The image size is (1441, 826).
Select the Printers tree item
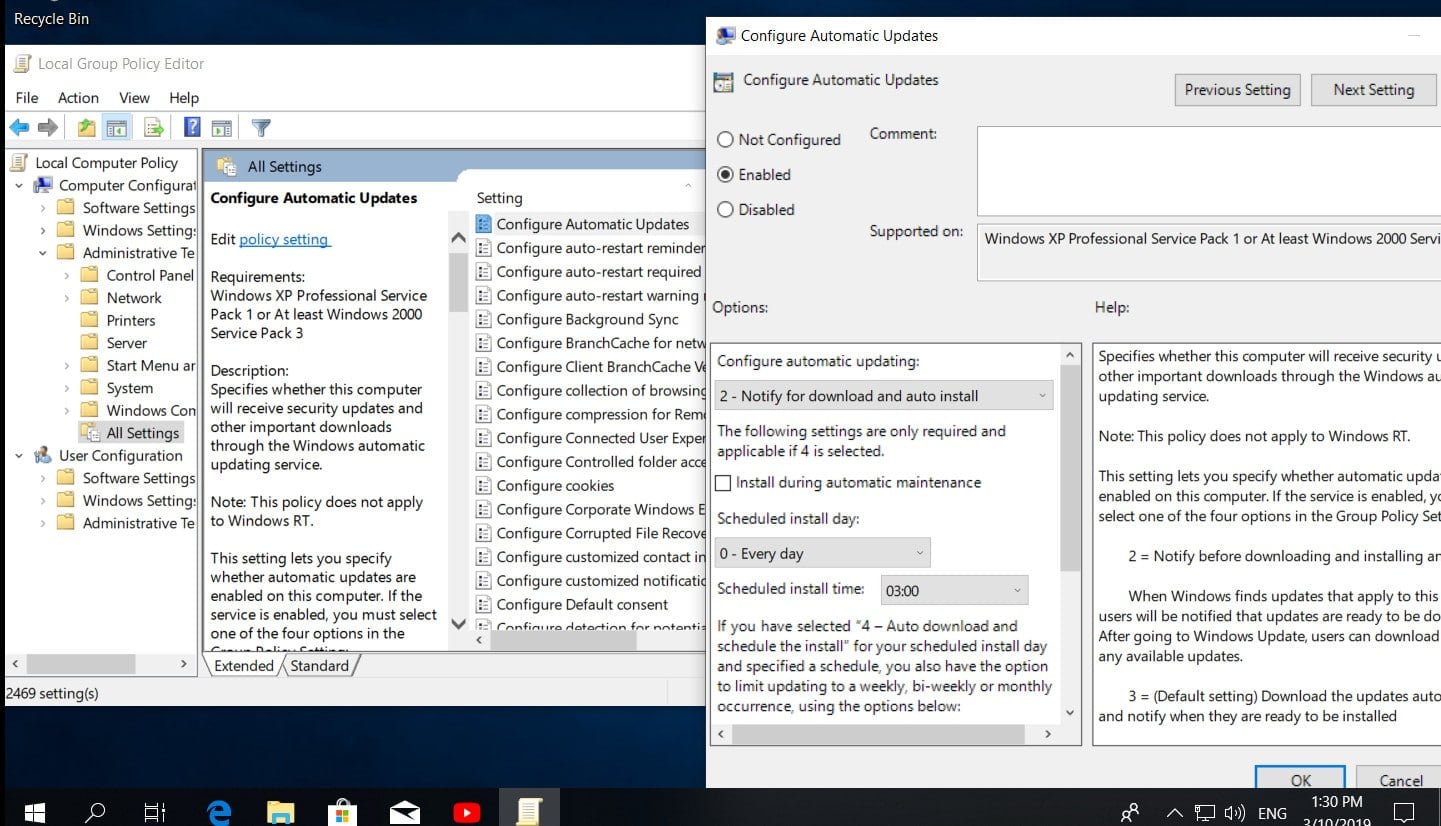131,320
